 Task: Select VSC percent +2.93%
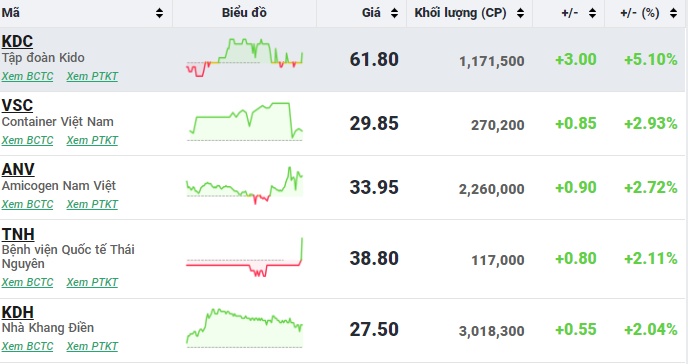651,124
